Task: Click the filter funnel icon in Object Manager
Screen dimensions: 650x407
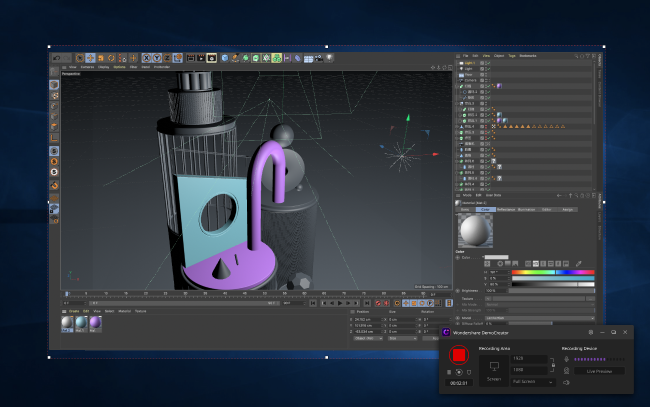Action: click(587, 56)
